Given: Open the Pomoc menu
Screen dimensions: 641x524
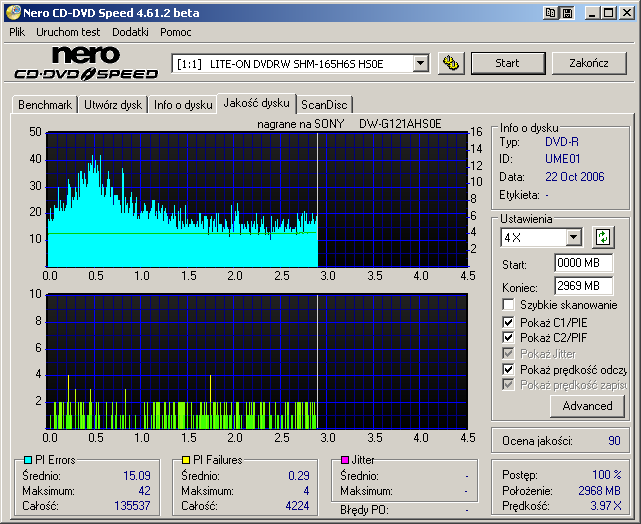Looking at the screenshot, I should point(175,32).
